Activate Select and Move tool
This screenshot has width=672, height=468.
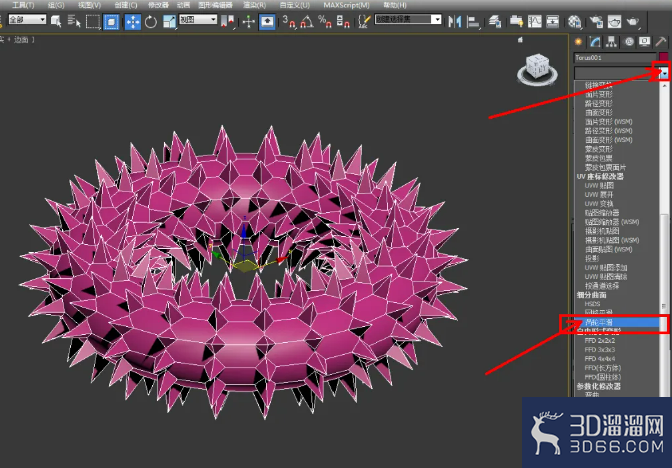(132, 21)
